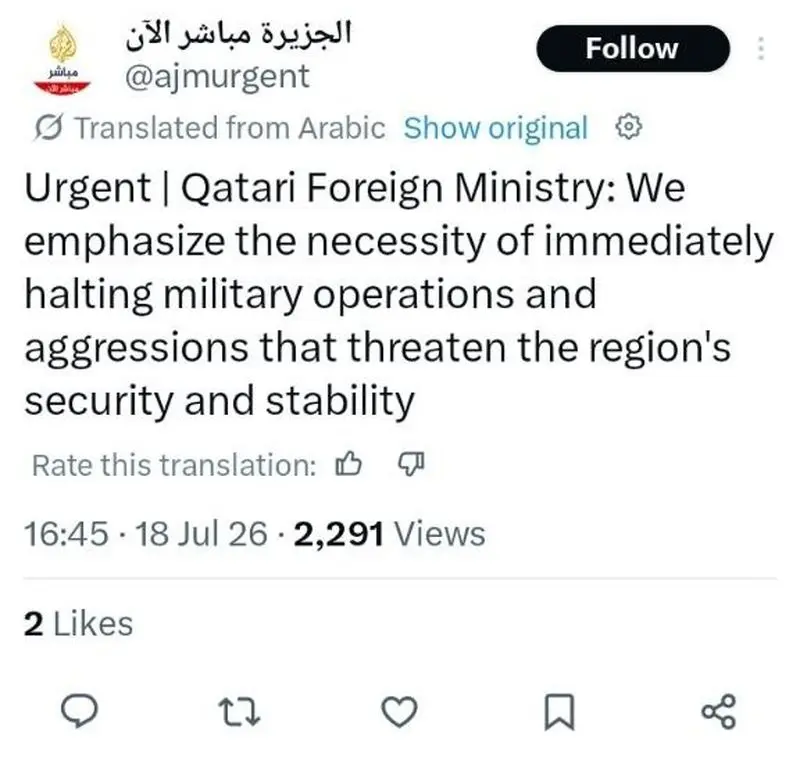
Task: Bookmark this post
Action: click(x=560, y=711)
